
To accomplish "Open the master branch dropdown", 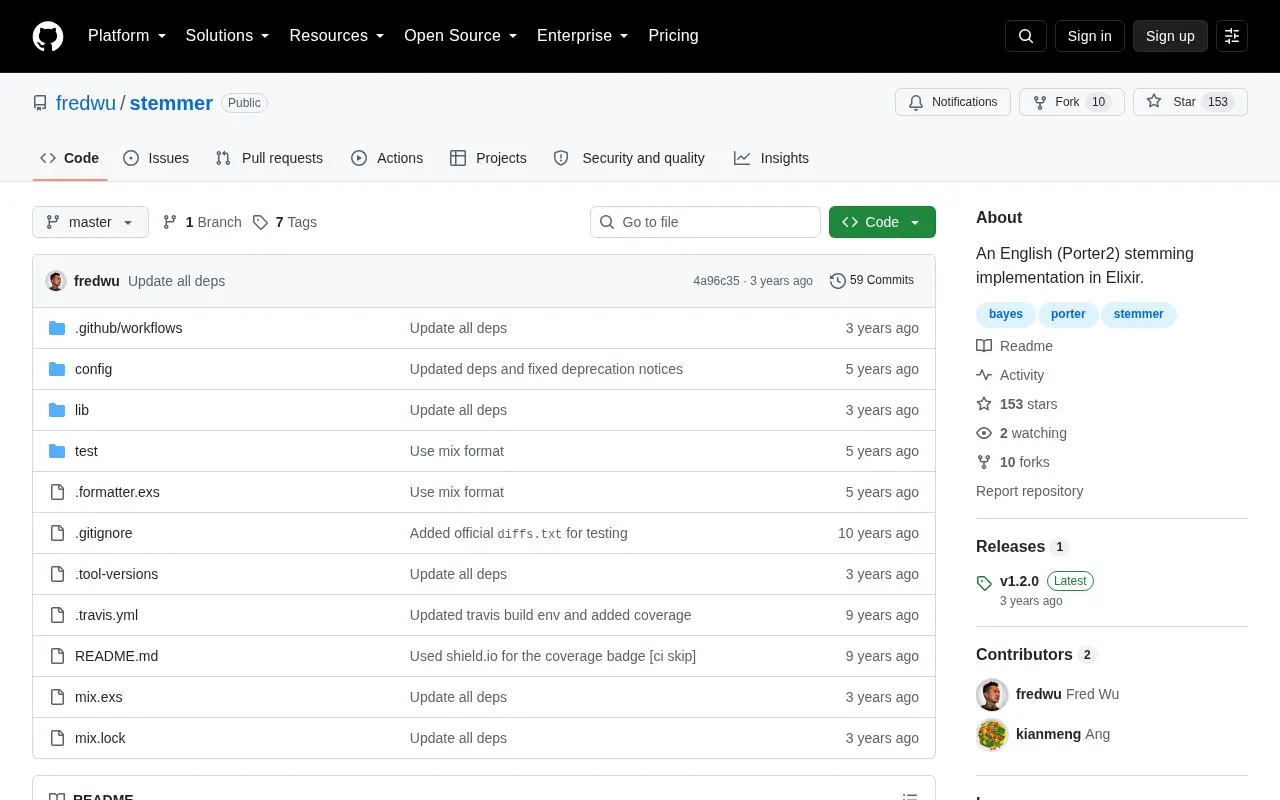I will tap(90, 222).
